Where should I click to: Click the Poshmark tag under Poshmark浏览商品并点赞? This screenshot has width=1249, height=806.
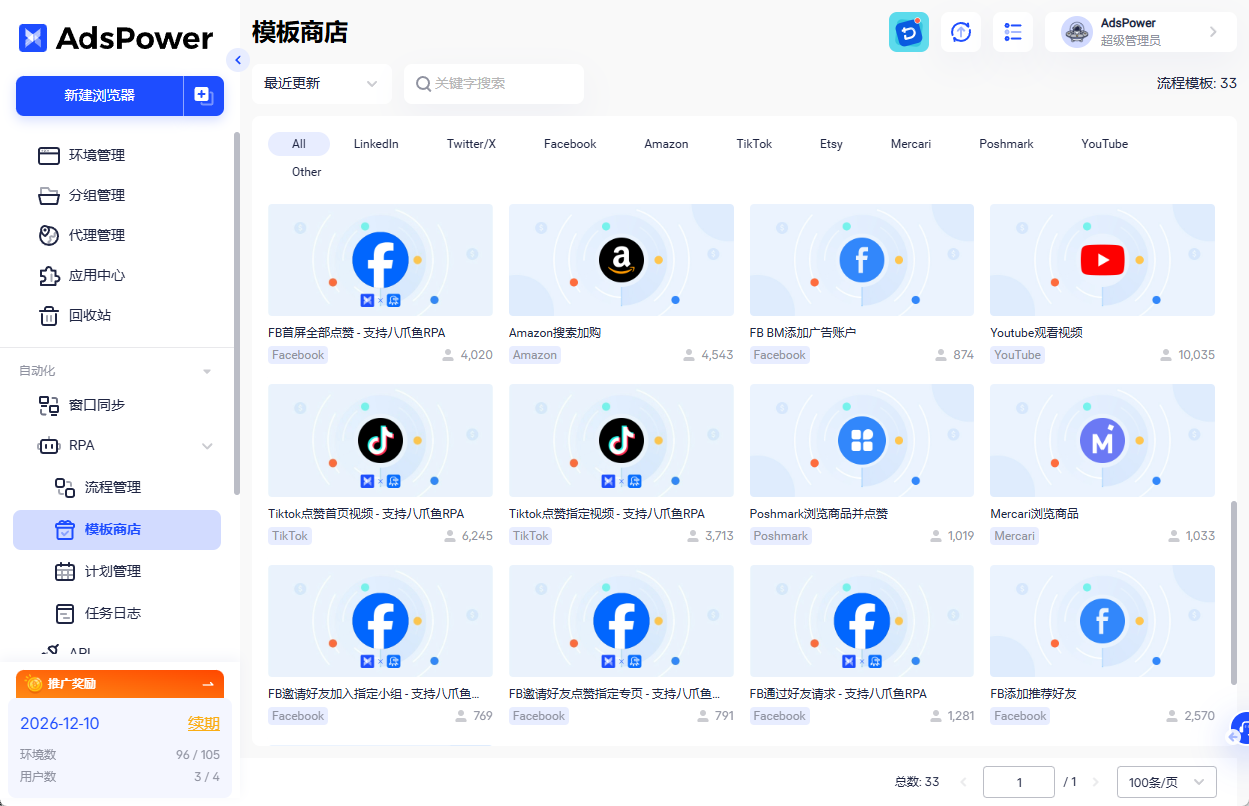point(781,536)
